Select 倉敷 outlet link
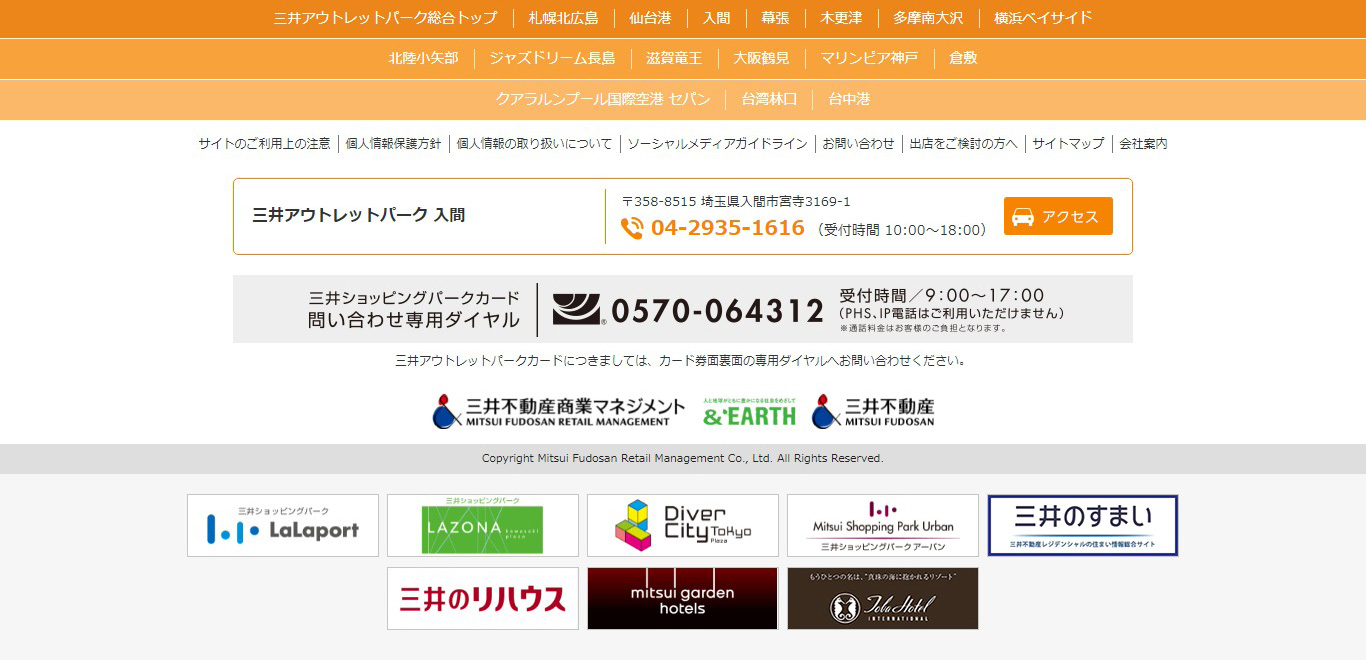 pyautogui.click(x=963, y=58)
